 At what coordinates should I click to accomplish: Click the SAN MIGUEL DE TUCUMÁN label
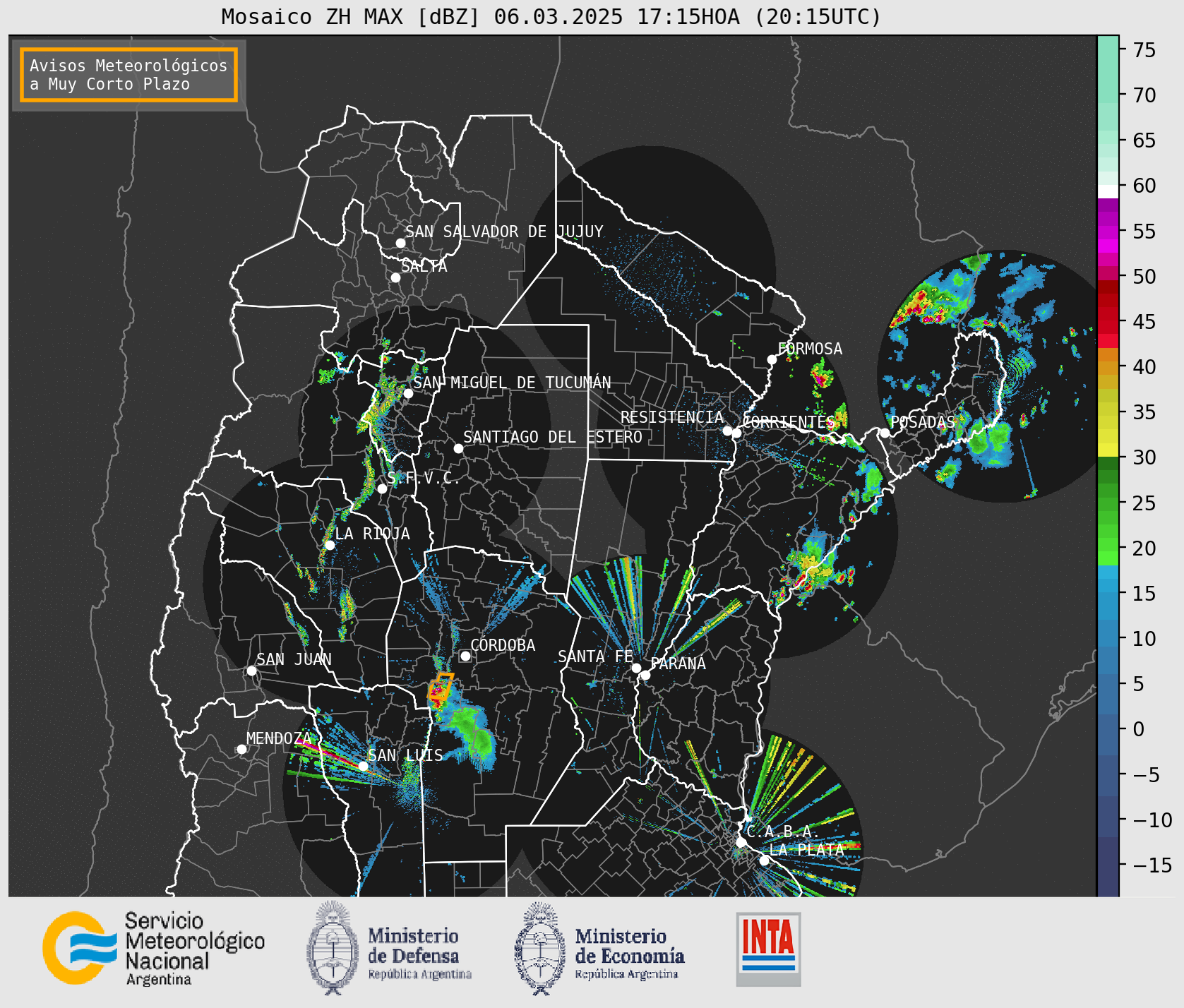(512, 383)
